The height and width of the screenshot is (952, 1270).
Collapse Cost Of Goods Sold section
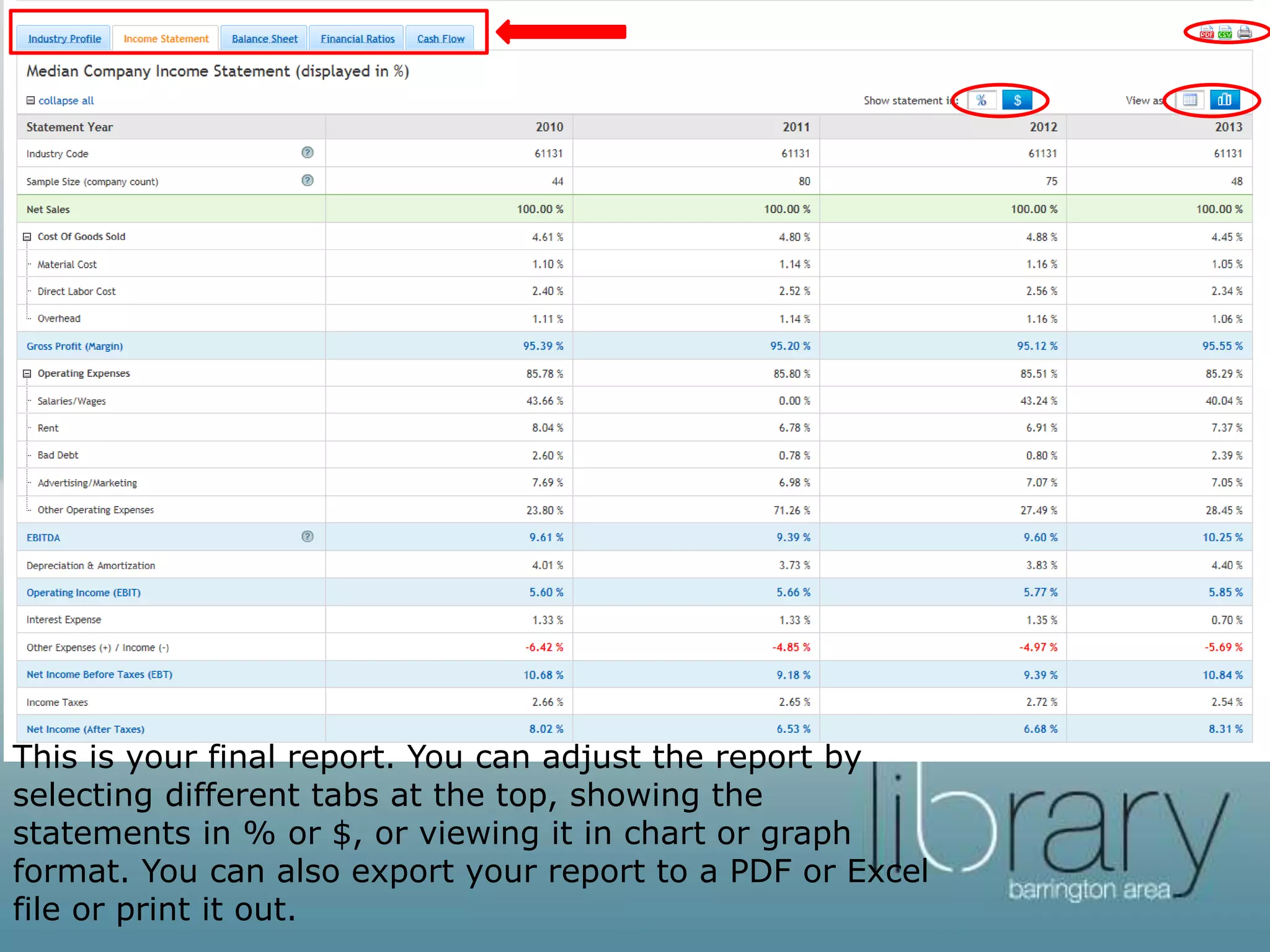(27, 237)
